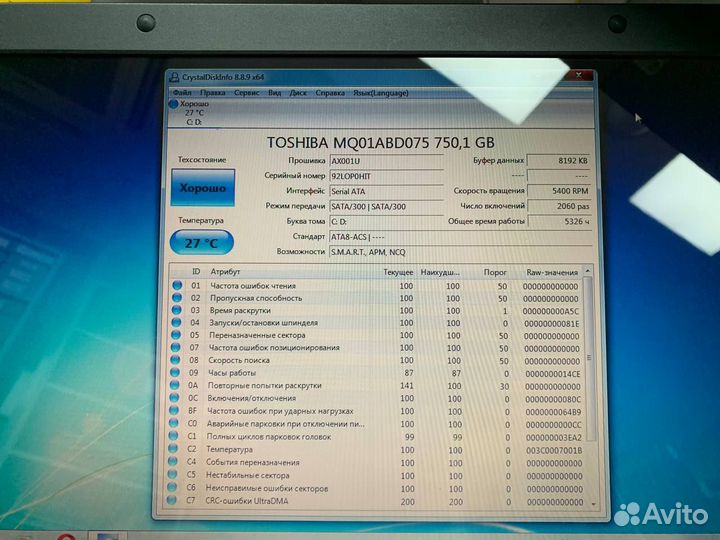Click the Атрибут column header
The image size is (720, 540).
pos(225,272)
